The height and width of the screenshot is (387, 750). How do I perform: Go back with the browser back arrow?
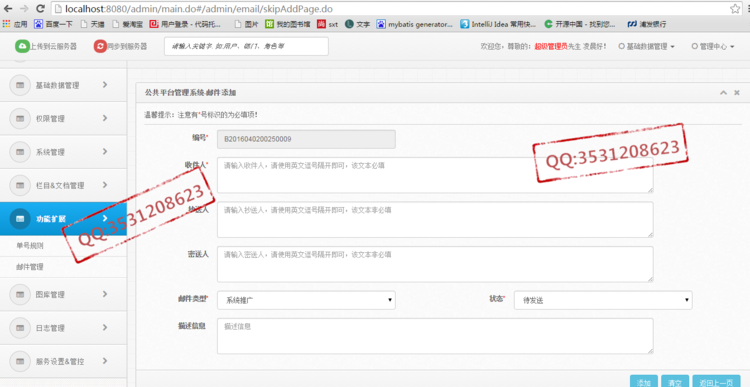(x=8, y=9)
